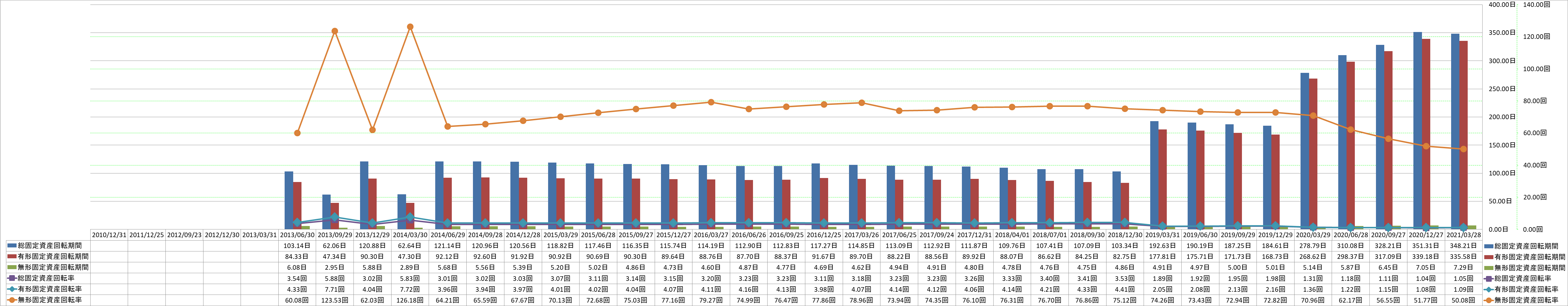Select the 2016/03/27 date column header
Viewport: 1568px width, 306px height.
point(711,235)
